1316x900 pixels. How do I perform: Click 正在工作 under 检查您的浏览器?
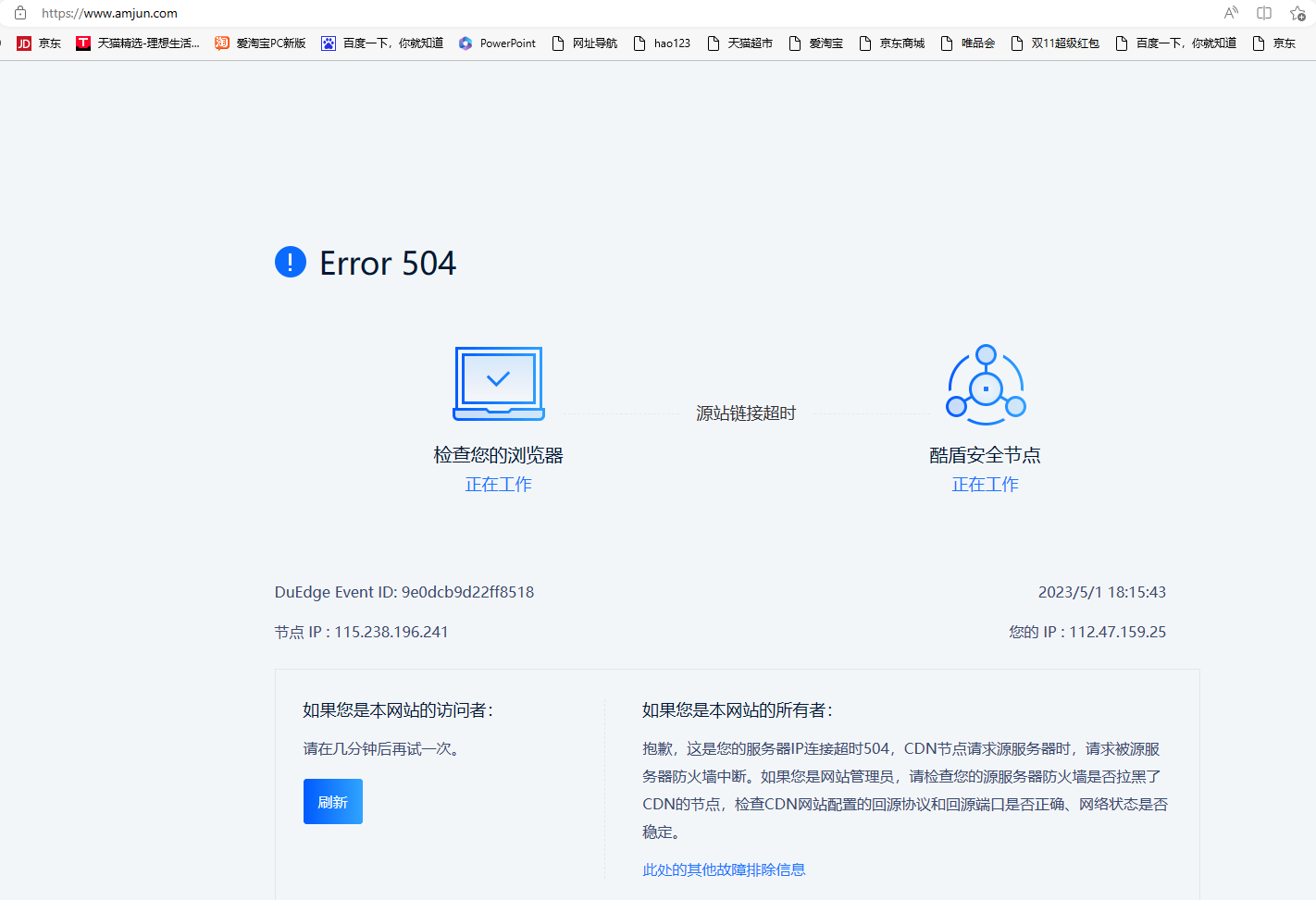click(498, 484)
